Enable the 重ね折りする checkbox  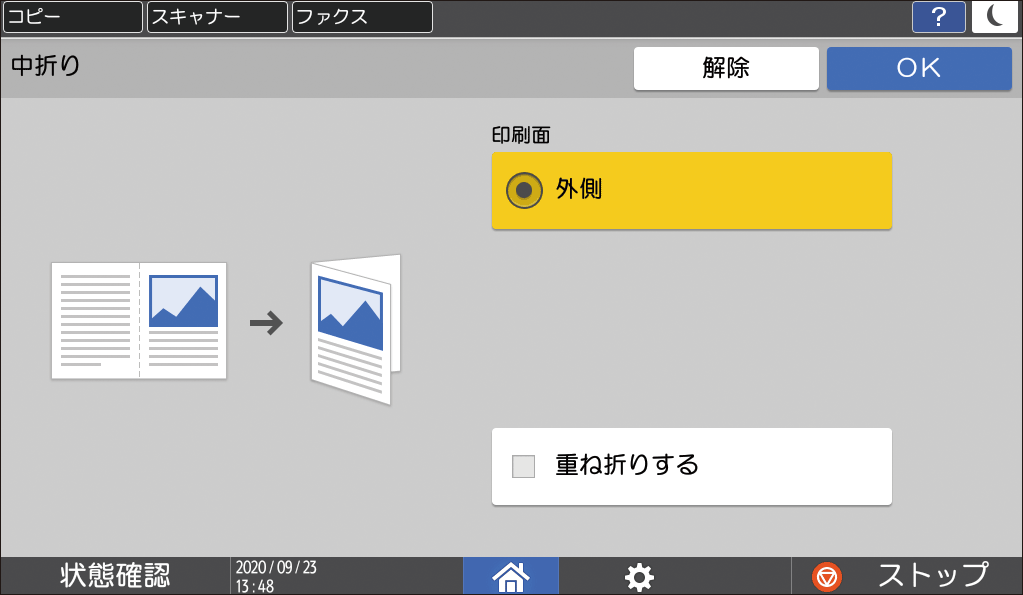pos(524,466)
